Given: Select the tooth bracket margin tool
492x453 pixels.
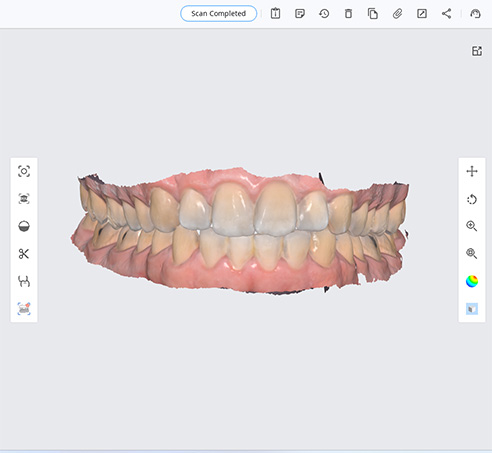Looking at the screenshot, I should [x=24, y=282].
